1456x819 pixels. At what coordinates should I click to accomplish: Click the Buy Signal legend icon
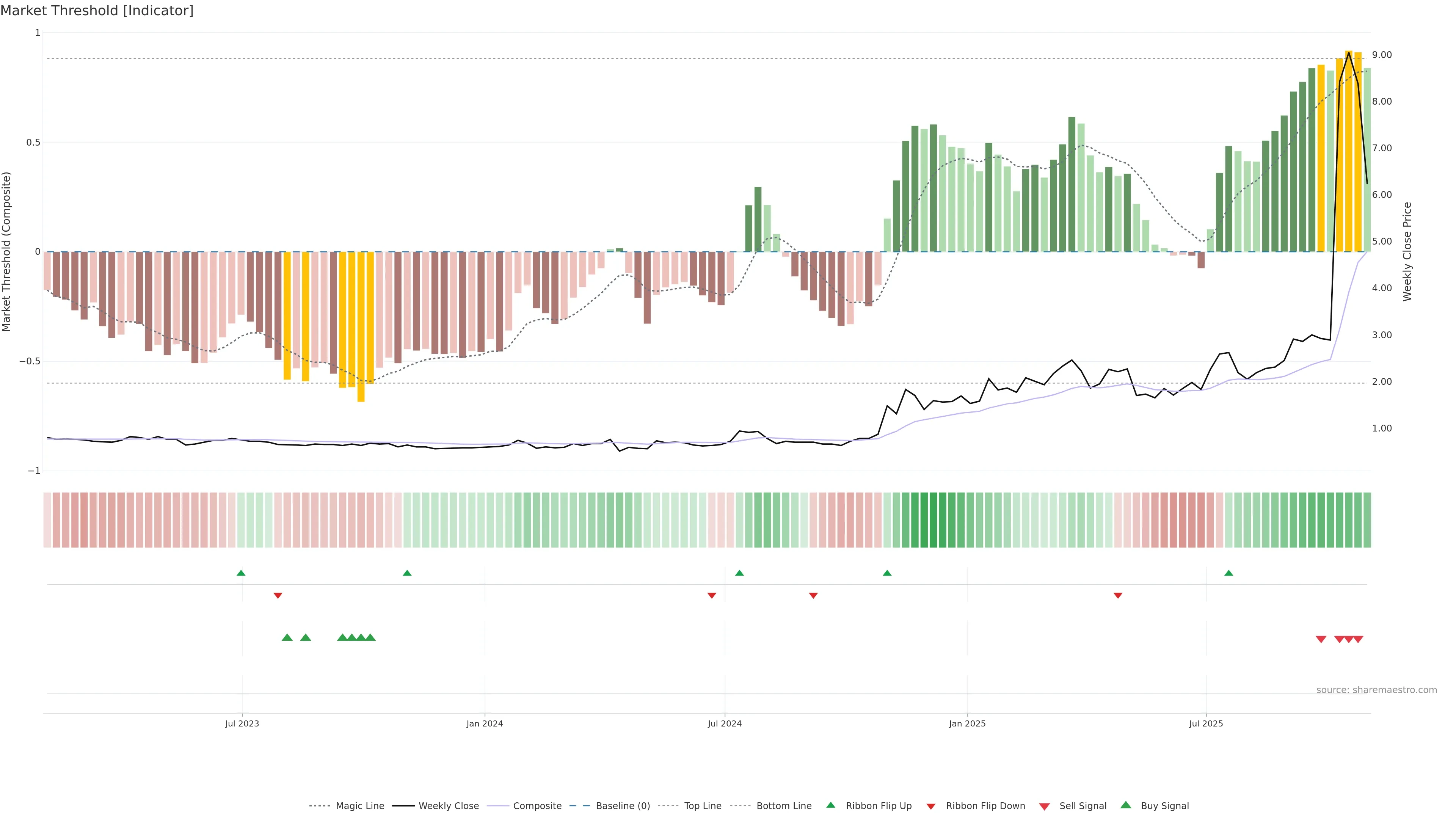point(1126,805)
